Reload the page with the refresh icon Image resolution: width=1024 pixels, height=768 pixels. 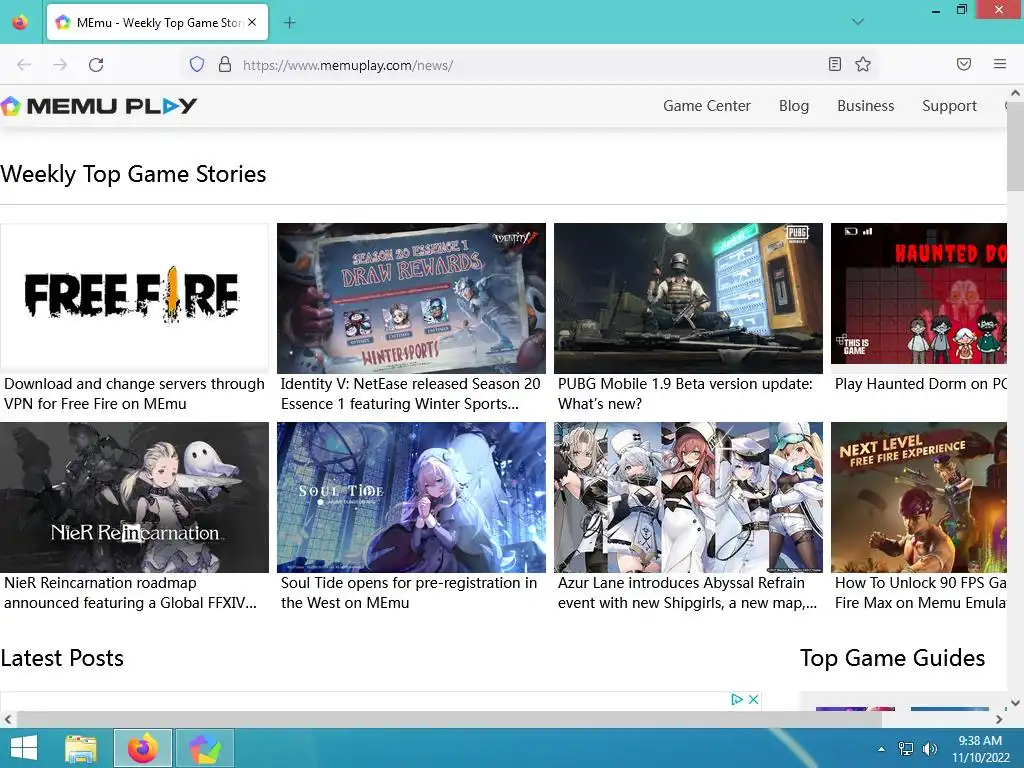click(96, 65)
